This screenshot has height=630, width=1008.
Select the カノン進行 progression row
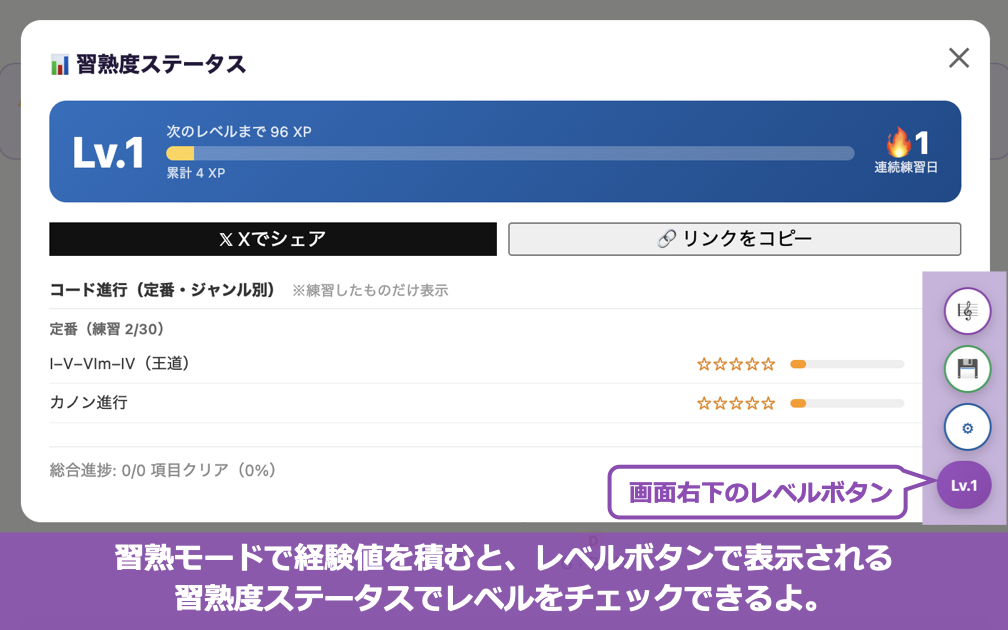click(476, 403)
